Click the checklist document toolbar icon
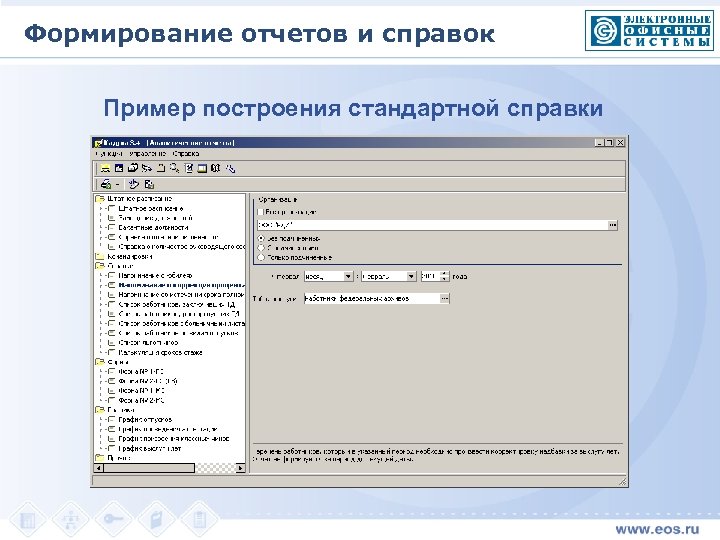The height and width of the screenshot is (540, 720). coord(189,168)
